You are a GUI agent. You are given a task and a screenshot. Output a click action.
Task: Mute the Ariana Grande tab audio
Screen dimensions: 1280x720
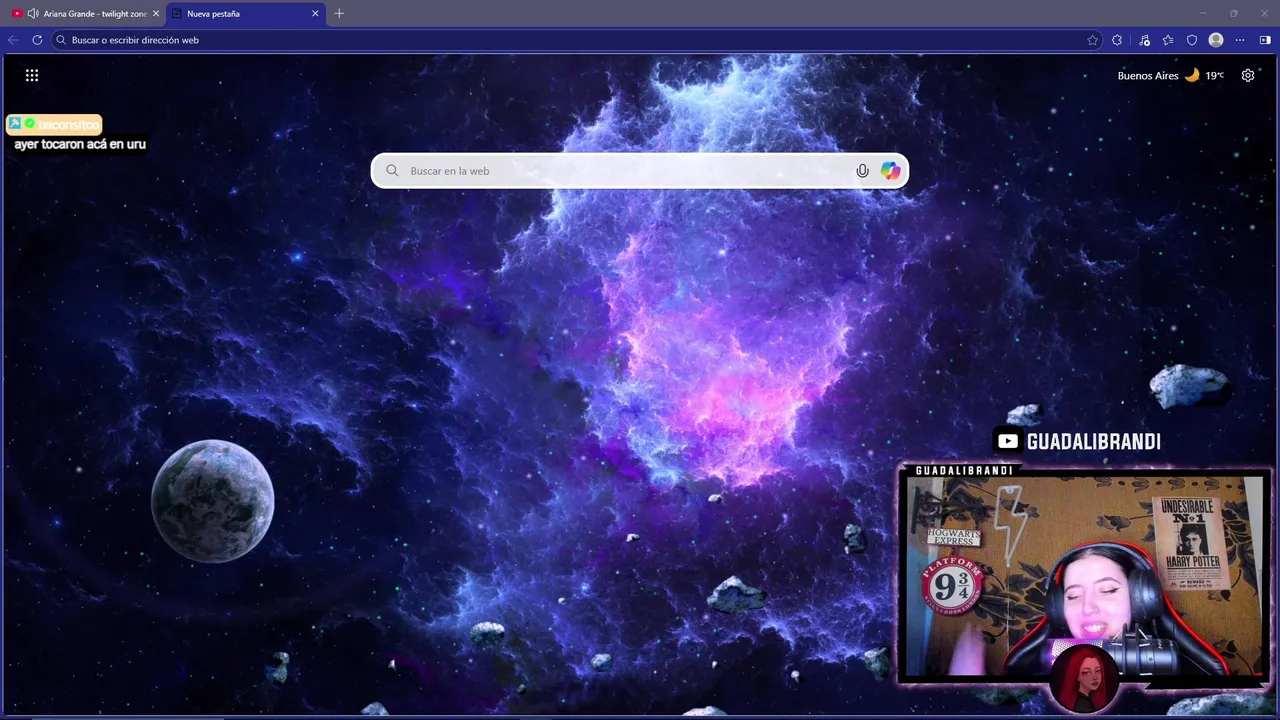click(33, 14)
